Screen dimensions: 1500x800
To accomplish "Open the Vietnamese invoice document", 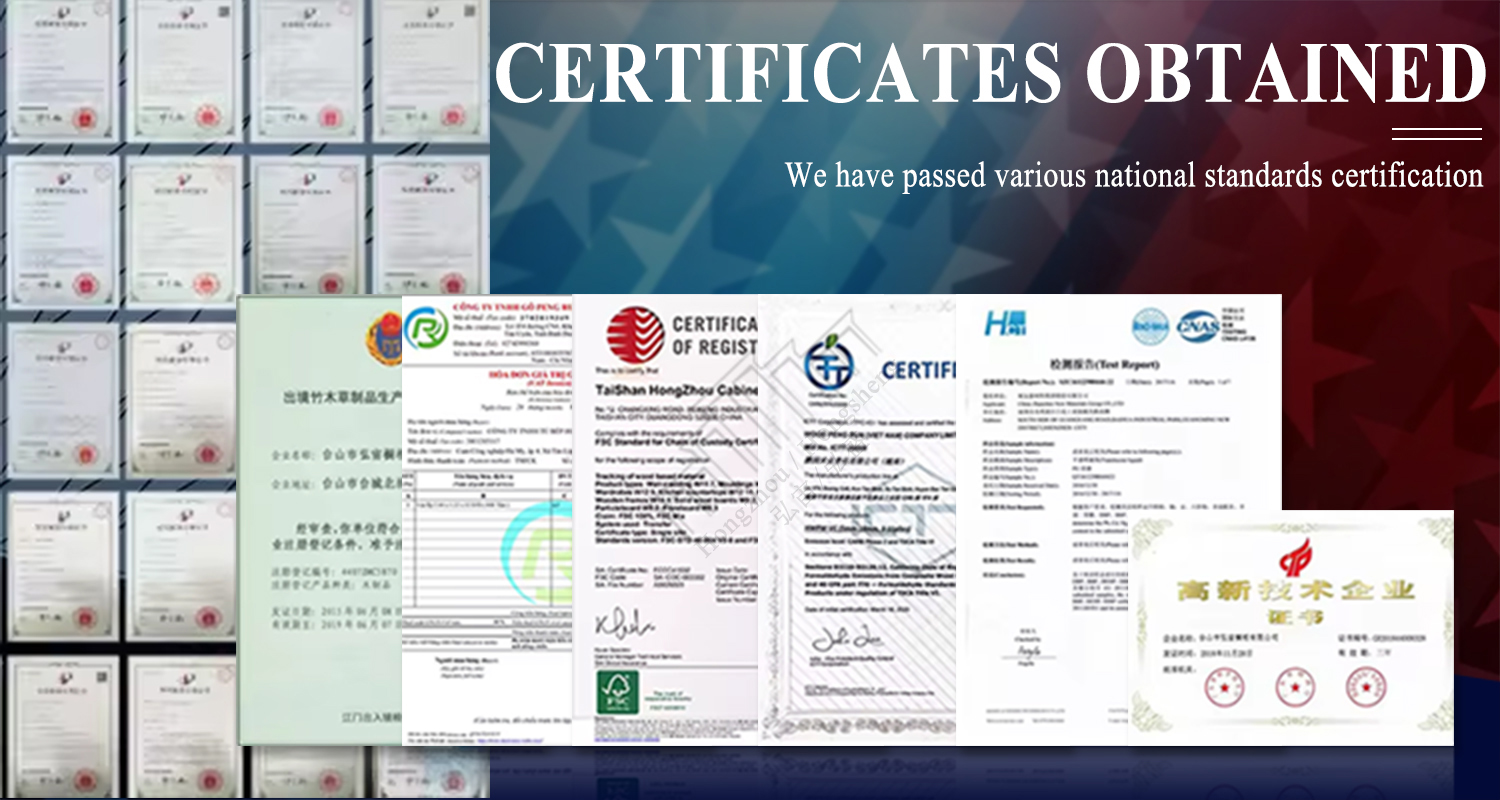I will (487, 520).
